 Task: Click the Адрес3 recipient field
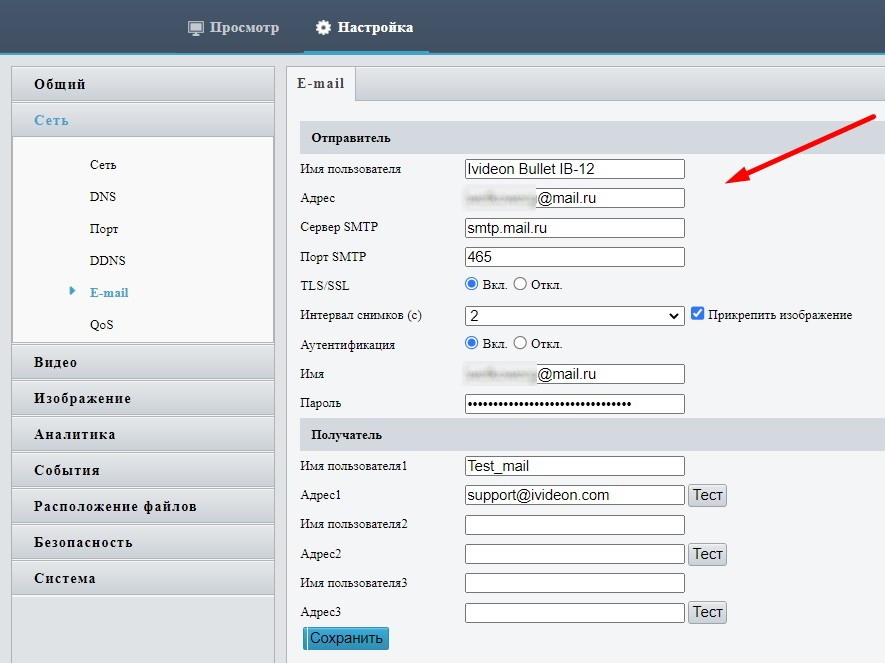pyautogui.click(x=575, y=613)
